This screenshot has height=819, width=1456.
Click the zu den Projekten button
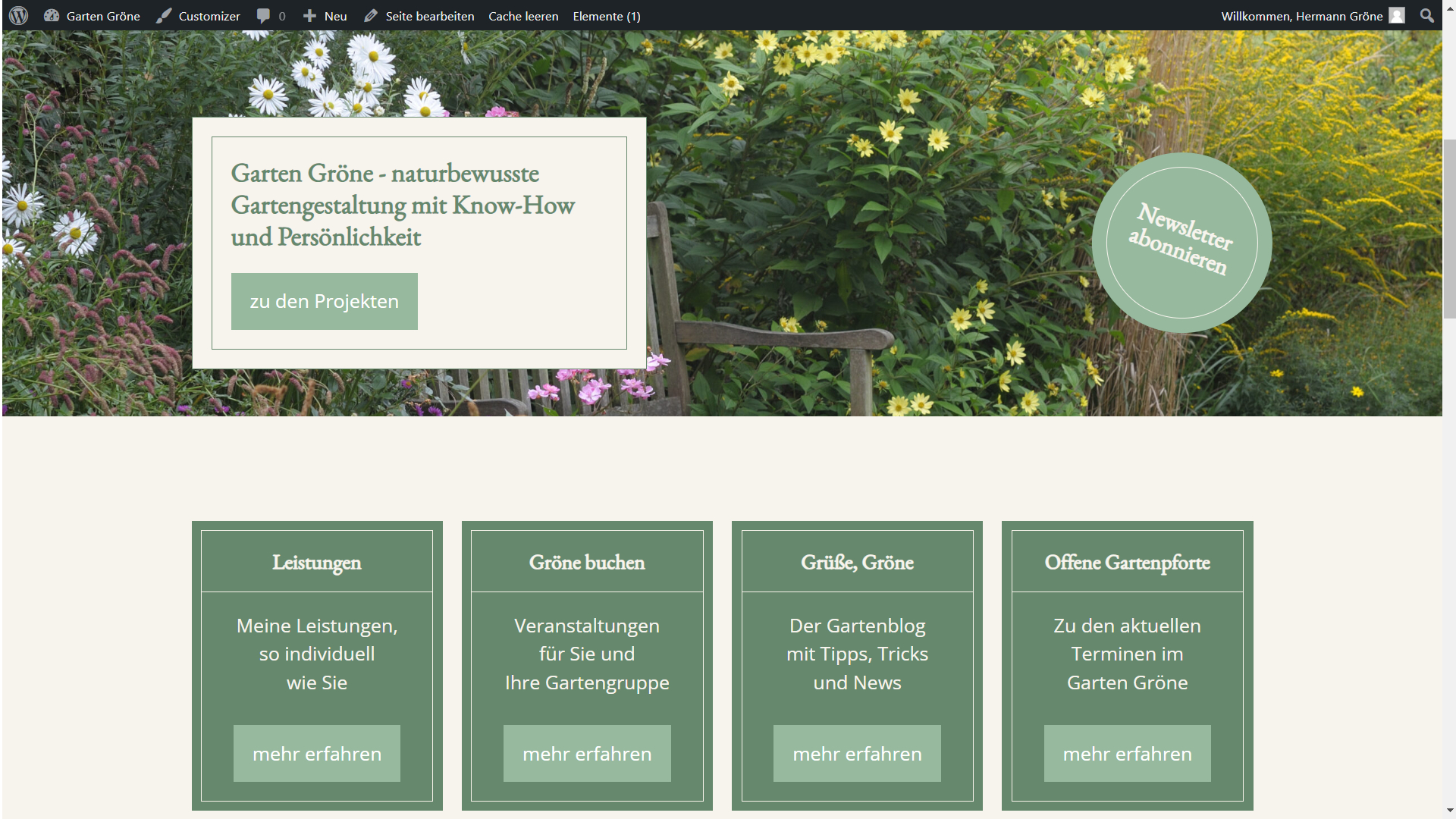coord(325,301)
